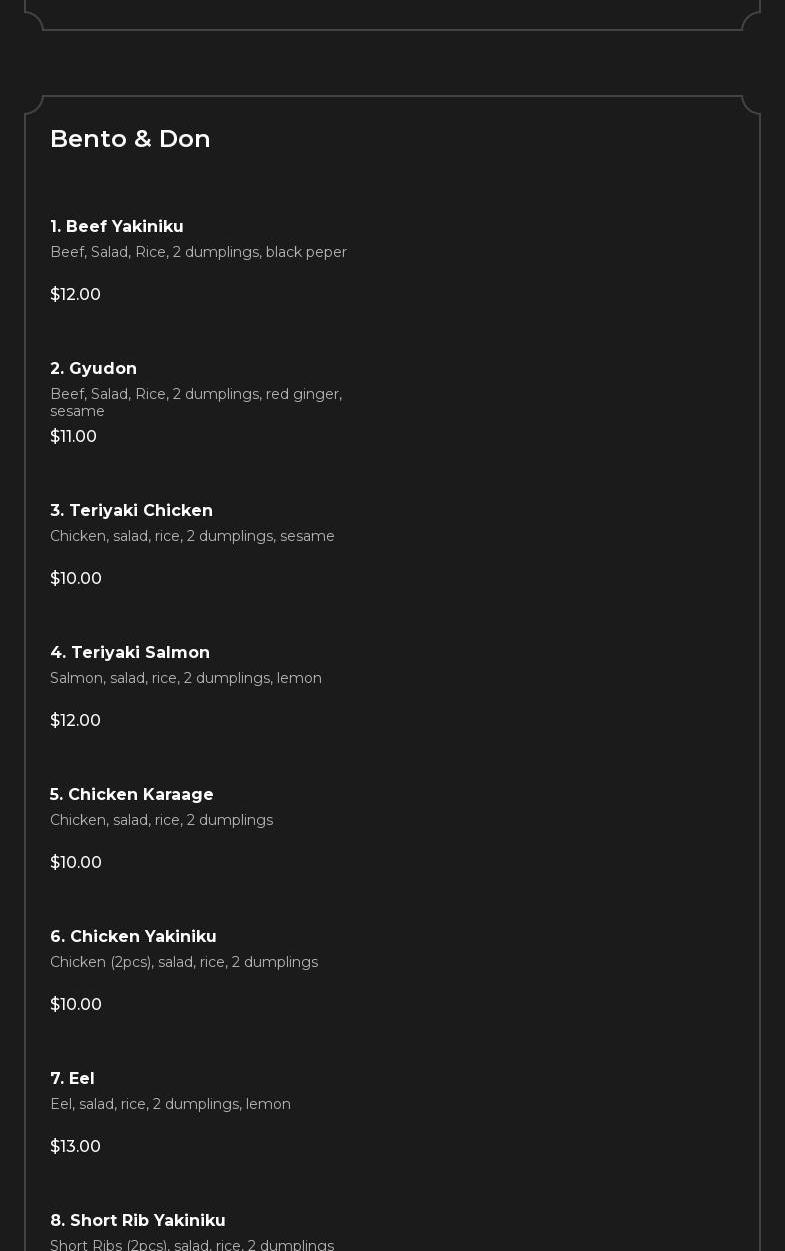The width and height of the screenshot is (785, 1251).
Task: Click the Gyudon description mentioning red ginger
Action: 196,402
